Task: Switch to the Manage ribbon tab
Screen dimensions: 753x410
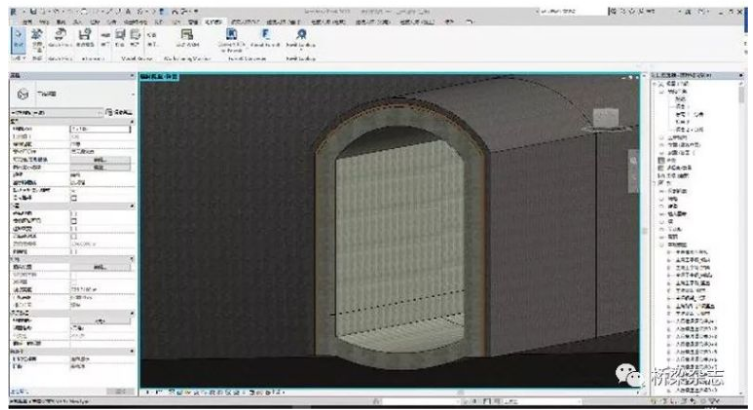Action: point(193,22)
